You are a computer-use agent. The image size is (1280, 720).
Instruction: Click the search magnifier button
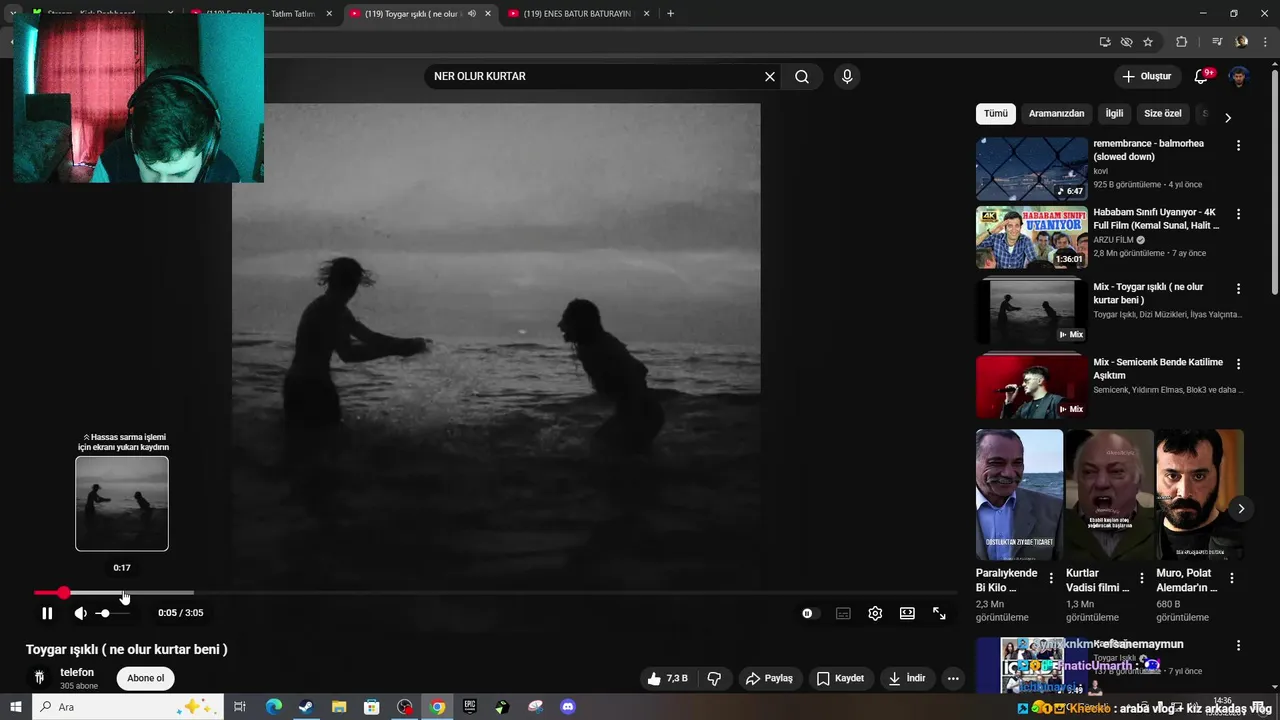click(802, 76)
